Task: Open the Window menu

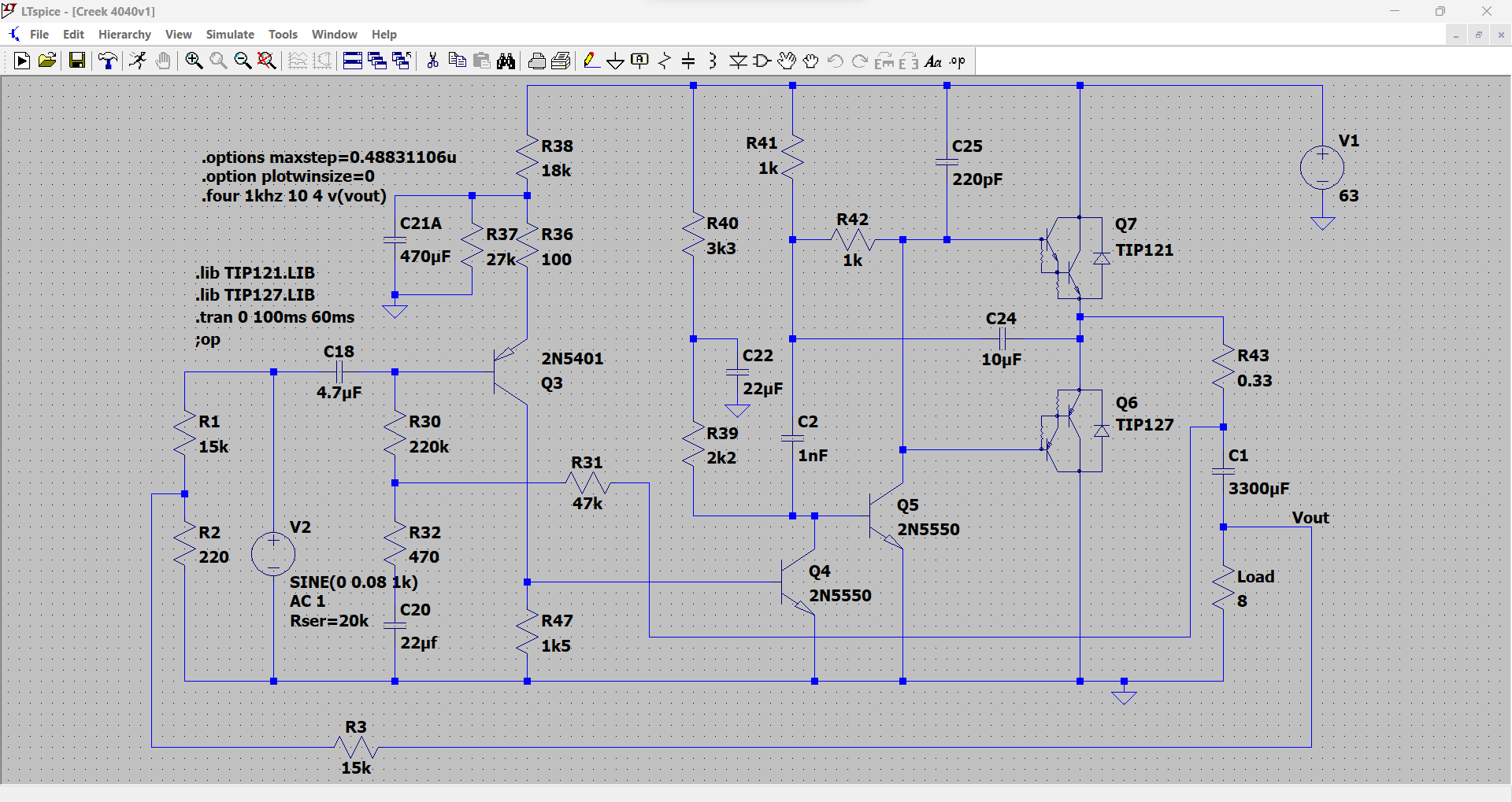Action: pyautogui.click(x=335, y=35)
